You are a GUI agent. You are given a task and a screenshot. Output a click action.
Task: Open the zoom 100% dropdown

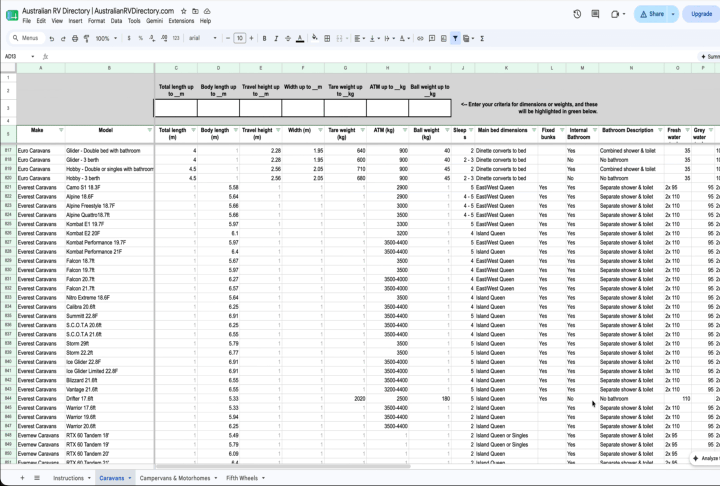coord(106,39)
